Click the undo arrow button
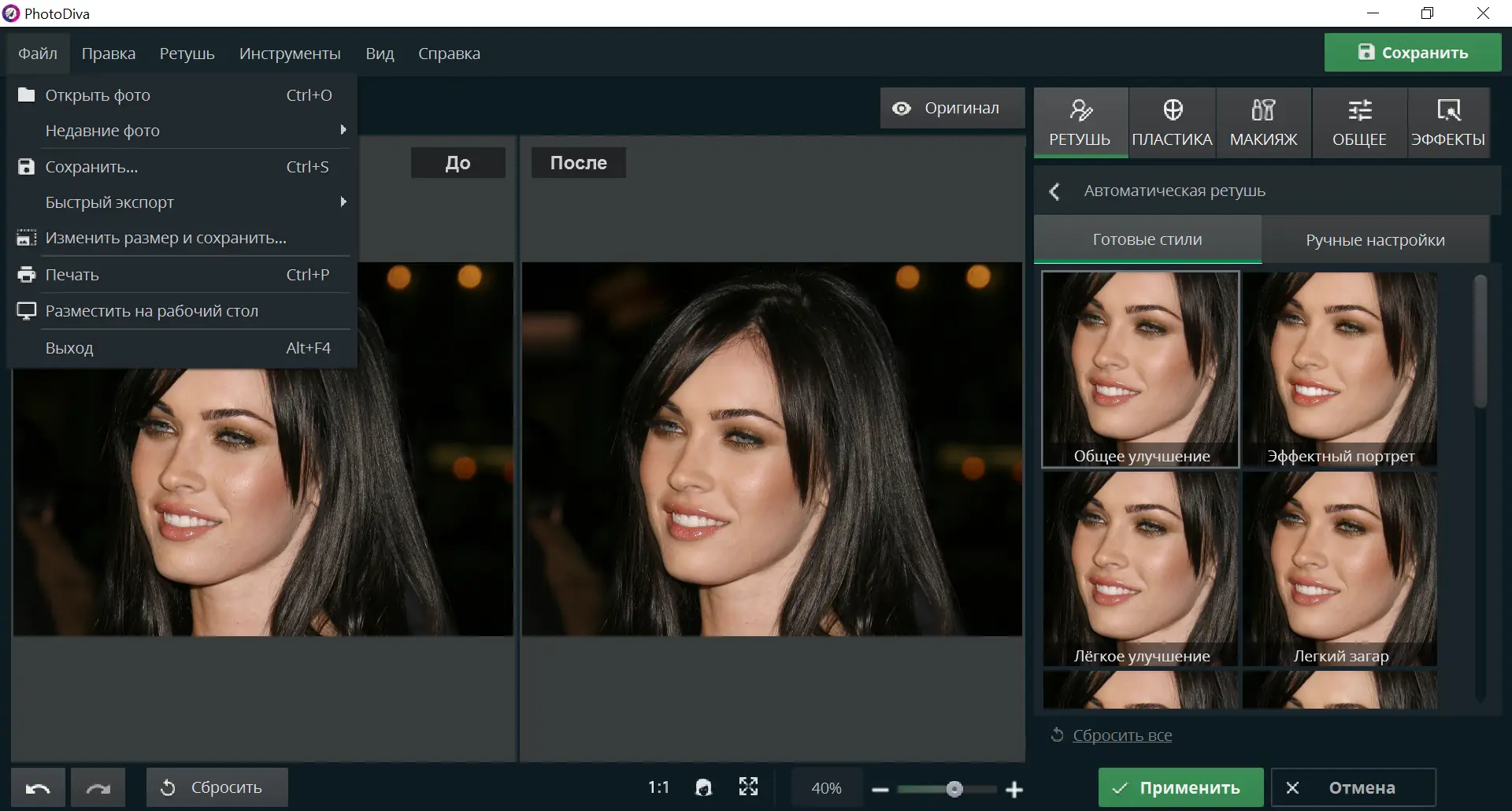Screen dimensions: 1512x811 pyautogui.click(x=38, y=787)
